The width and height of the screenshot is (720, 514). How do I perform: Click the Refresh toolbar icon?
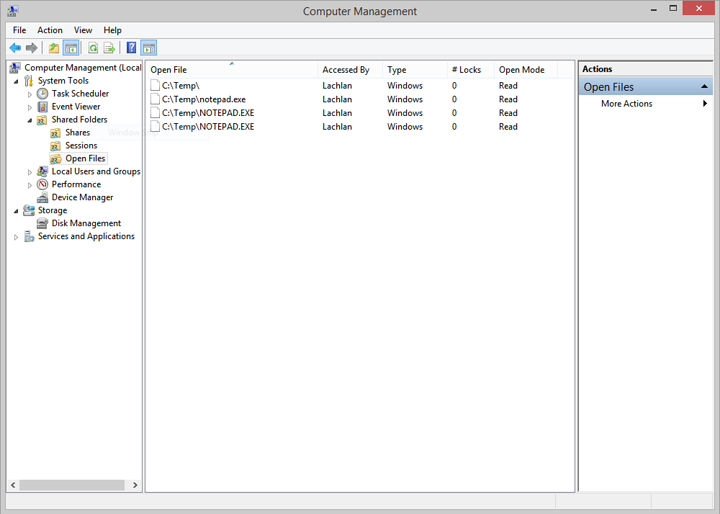tap(92, 48)
